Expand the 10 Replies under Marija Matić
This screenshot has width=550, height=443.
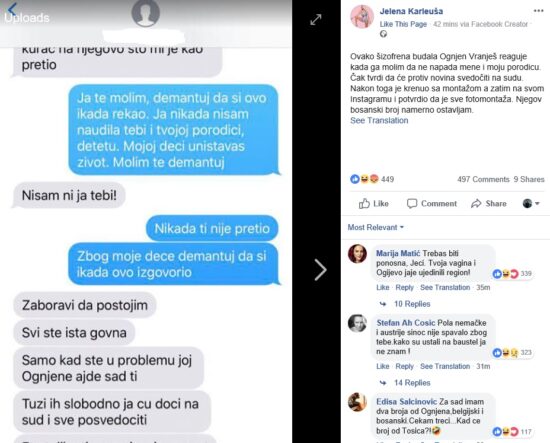point(412,304)
